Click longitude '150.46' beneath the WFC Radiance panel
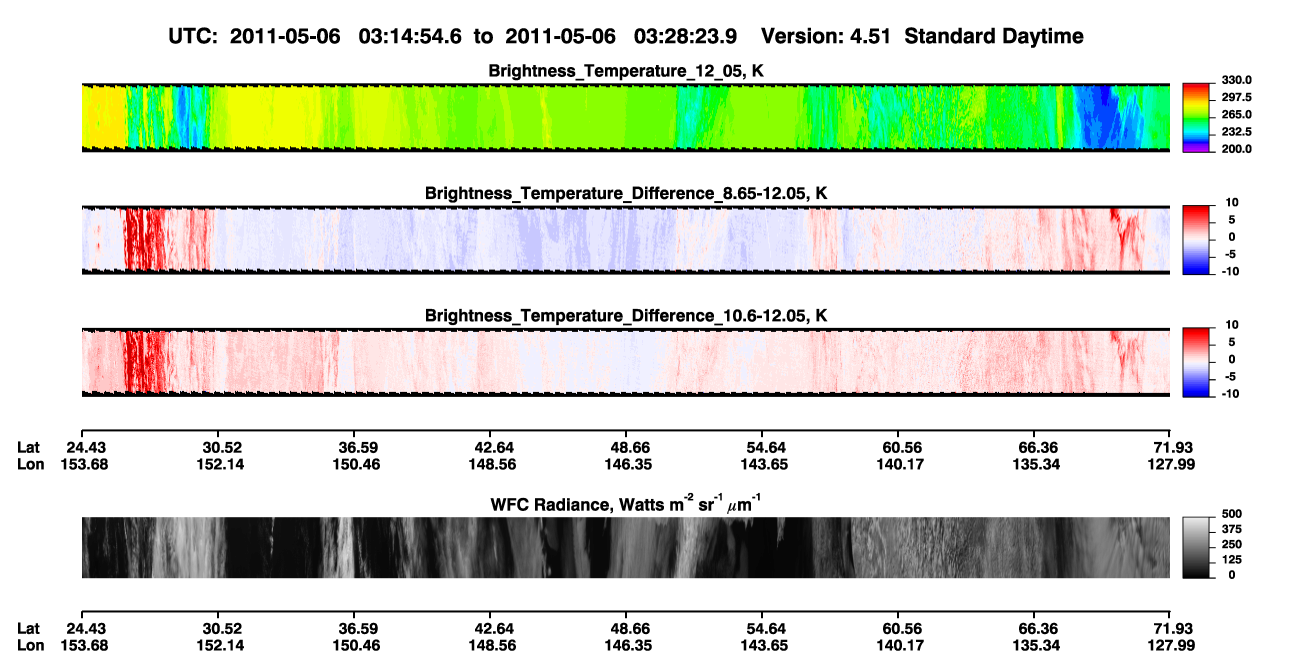This screenshot has width=1300, height=667. (354, 646)
